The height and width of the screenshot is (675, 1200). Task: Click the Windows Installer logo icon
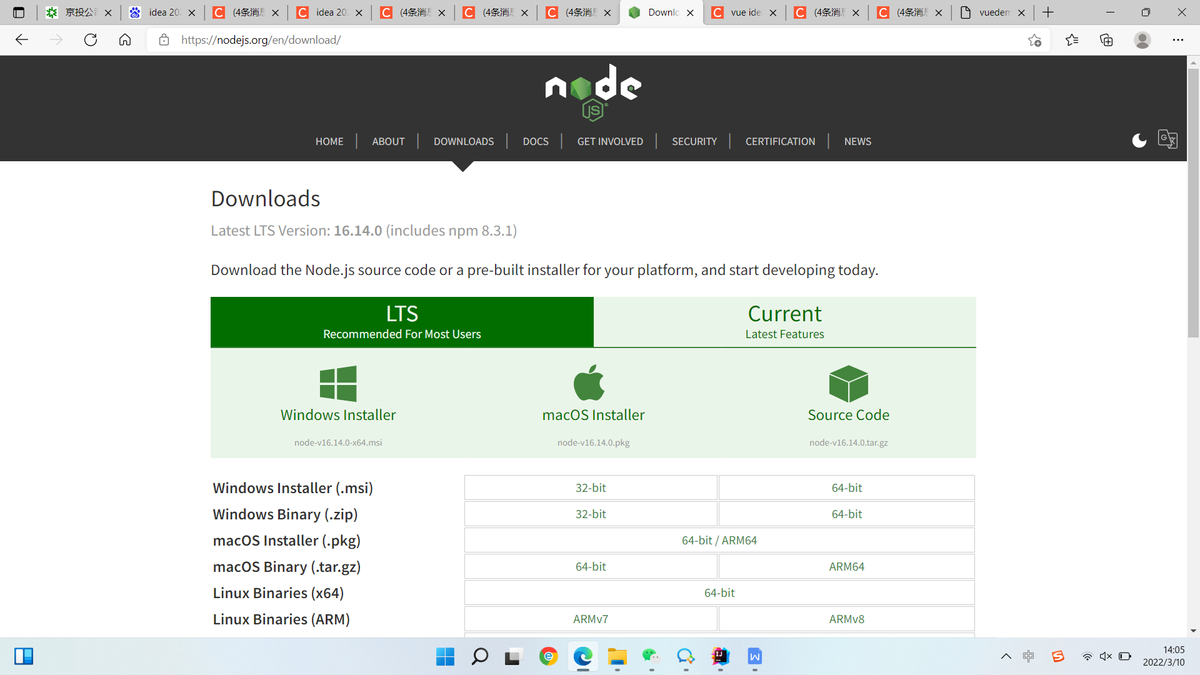click(x=338, y=383)
